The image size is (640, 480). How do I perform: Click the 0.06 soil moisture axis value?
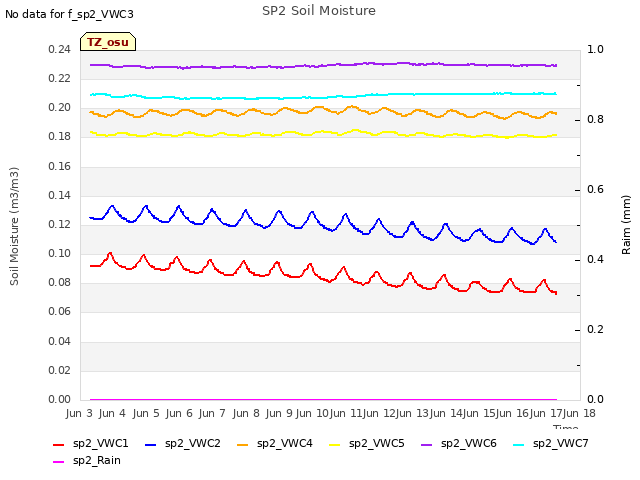[x=60, y=312]
